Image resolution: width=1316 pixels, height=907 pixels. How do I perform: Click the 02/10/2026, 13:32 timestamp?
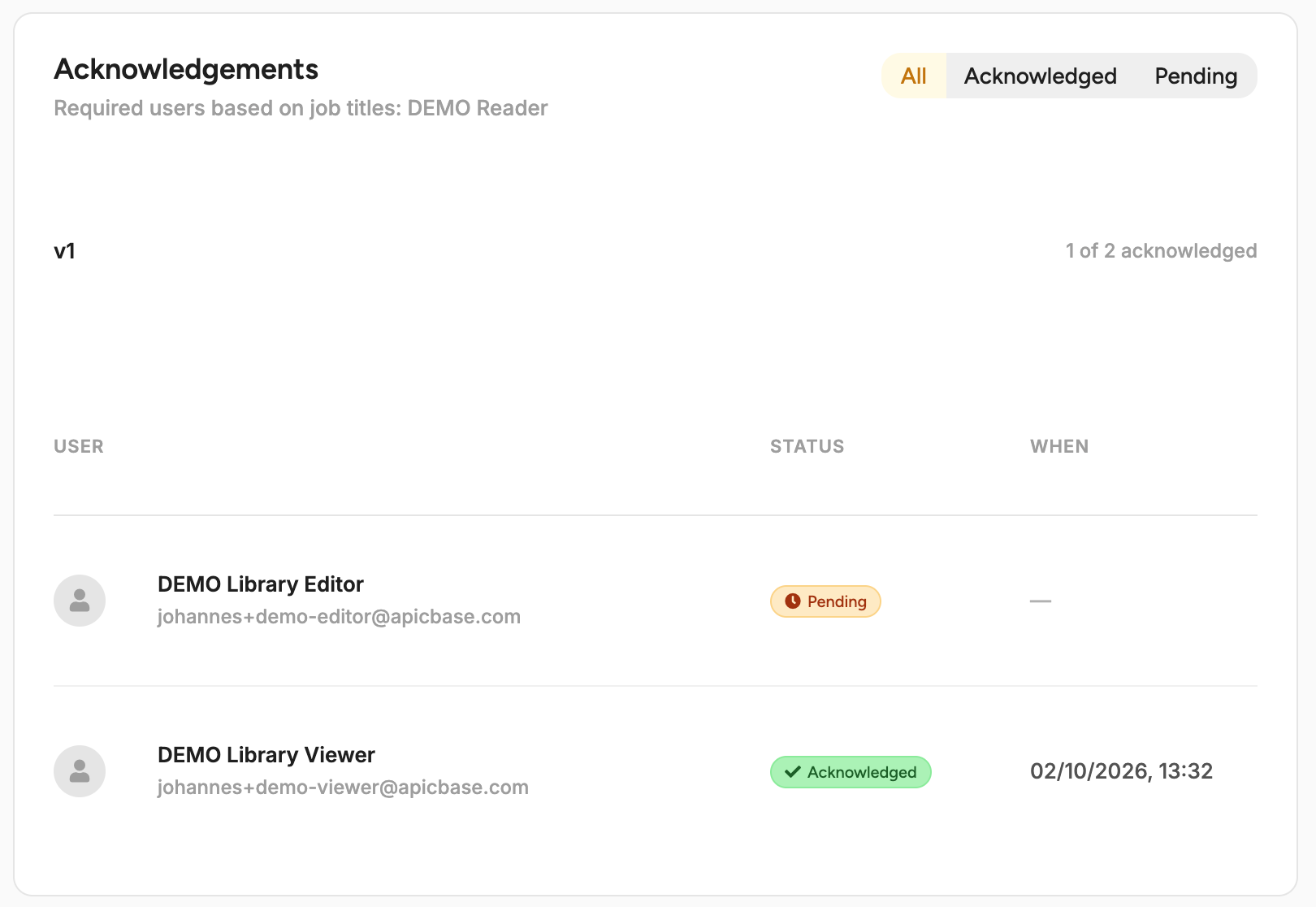point(1121,772)
